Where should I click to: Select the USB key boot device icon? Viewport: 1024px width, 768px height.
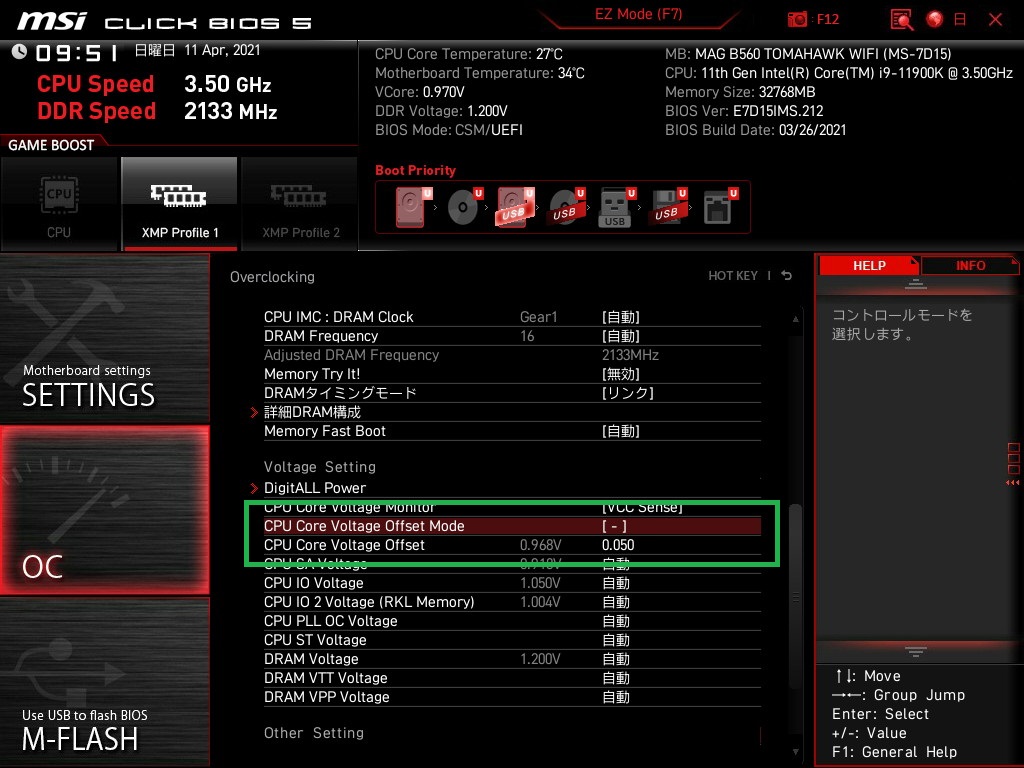point(616,208)
